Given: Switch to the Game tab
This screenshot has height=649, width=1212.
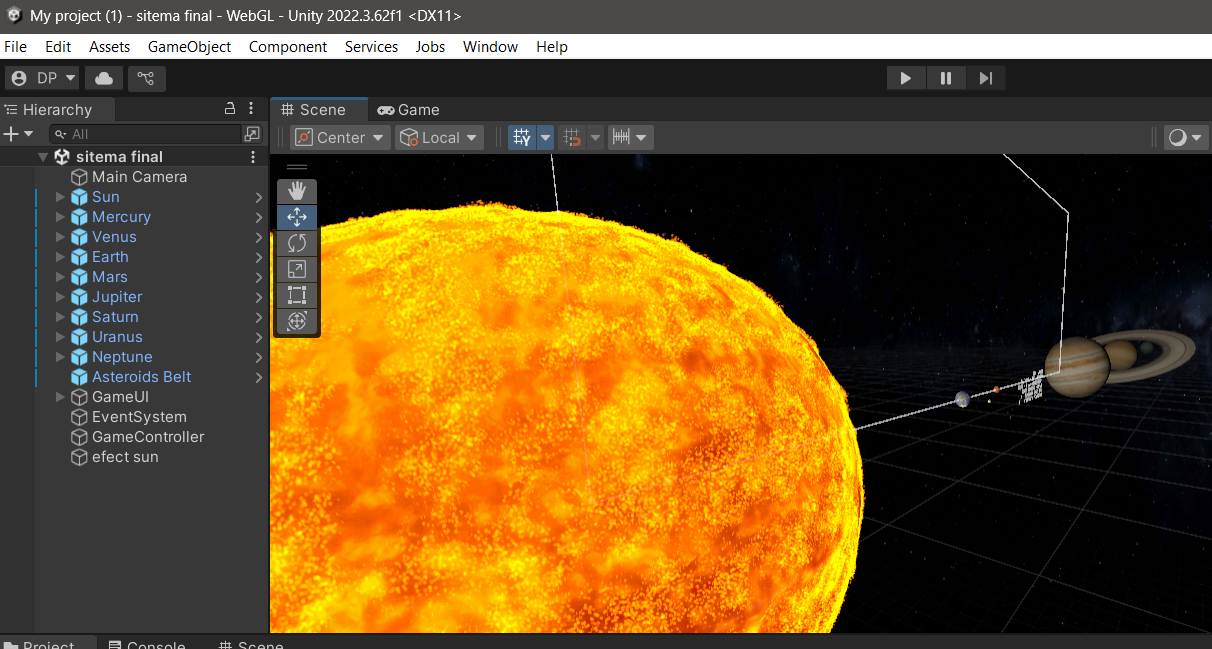Looking at the screenshot, I should [x=409, y=110].
